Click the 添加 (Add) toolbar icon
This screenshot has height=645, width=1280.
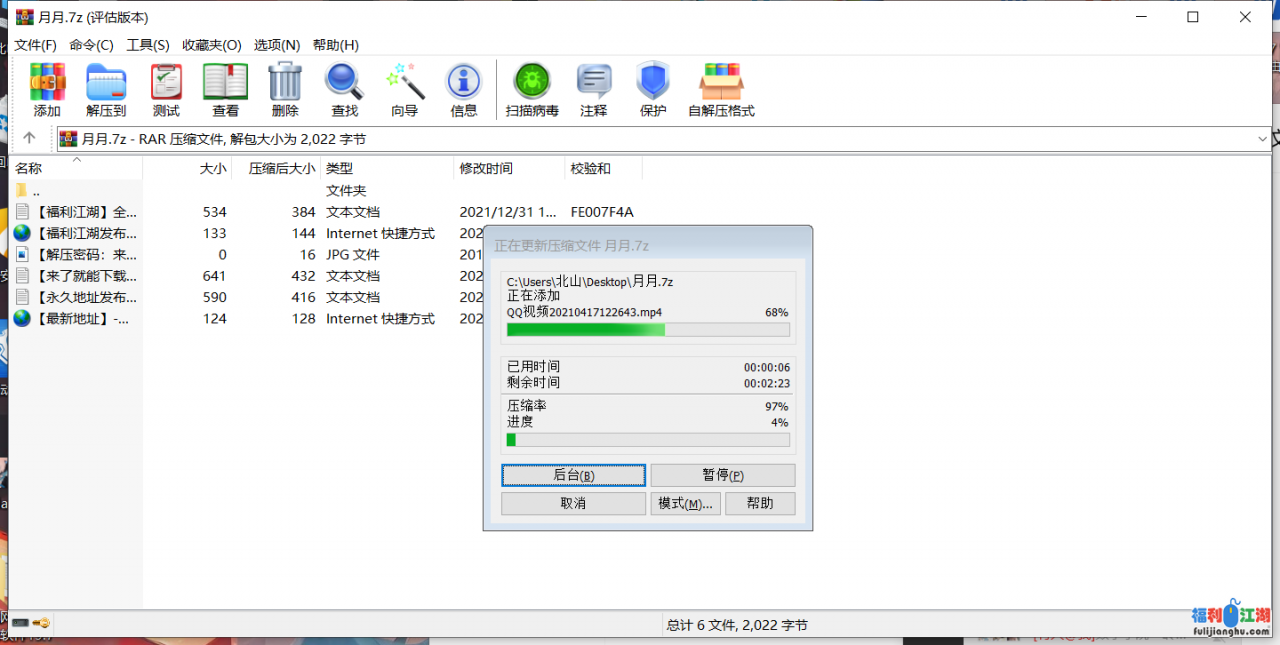47,90
